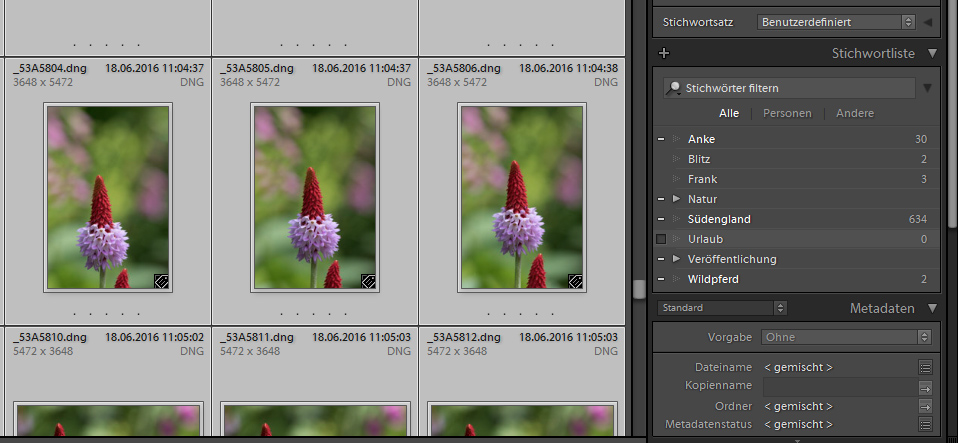Click keyword badge on _53A5806.dng thumbnail
The width and height of the screenshot is (958, 443).
[576, 280]
